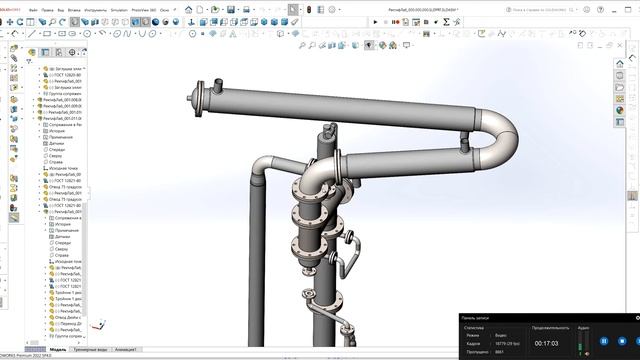Click the Rebuild traffic light icon
This screenshot has width=640, height=360.
tap(309, 9)
